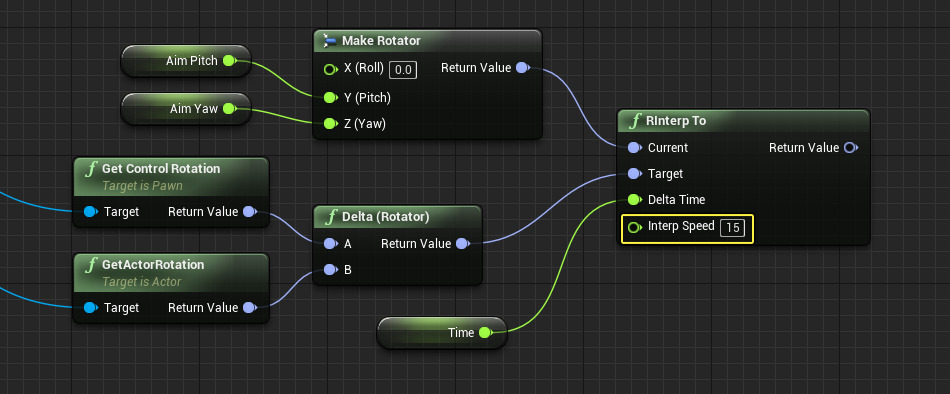Click Delta (Rotator) input pin B
Image resolution: width=950 pixels, height=394 pixels.
pos(330,270)
